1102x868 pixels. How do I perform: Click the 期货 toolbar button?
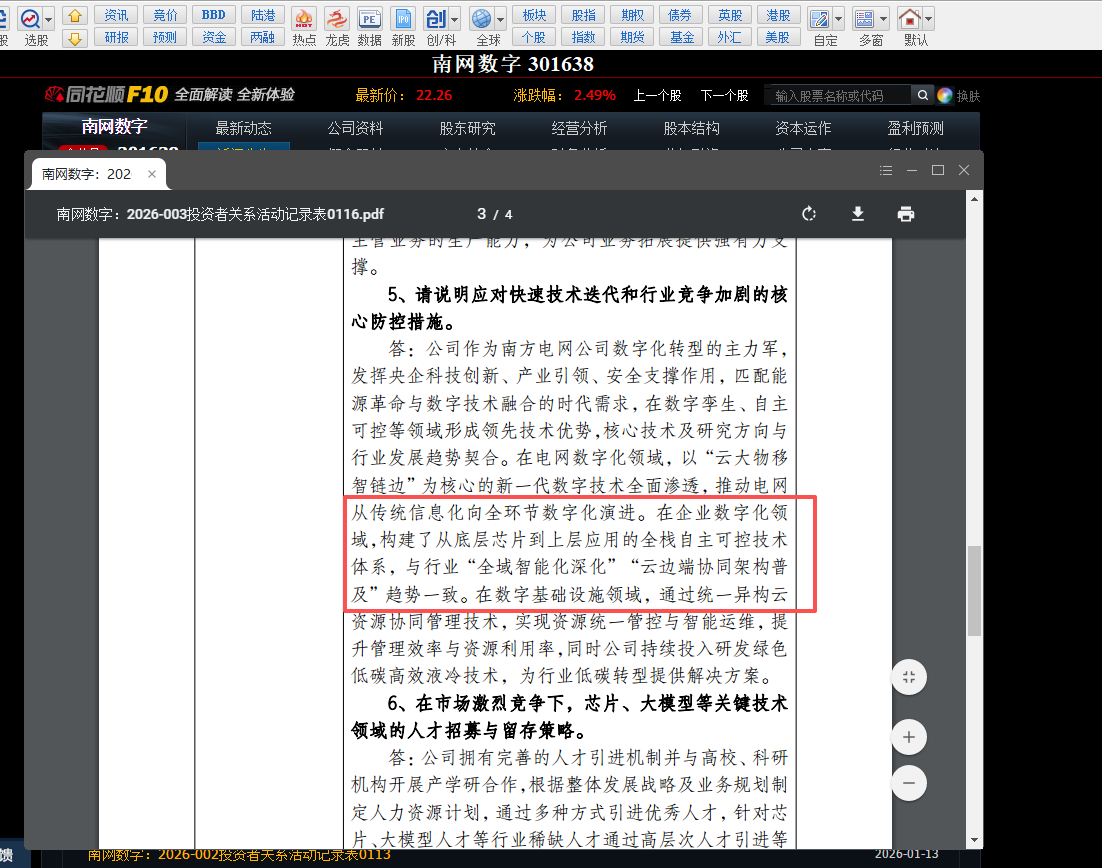click(x=633, y=37)
